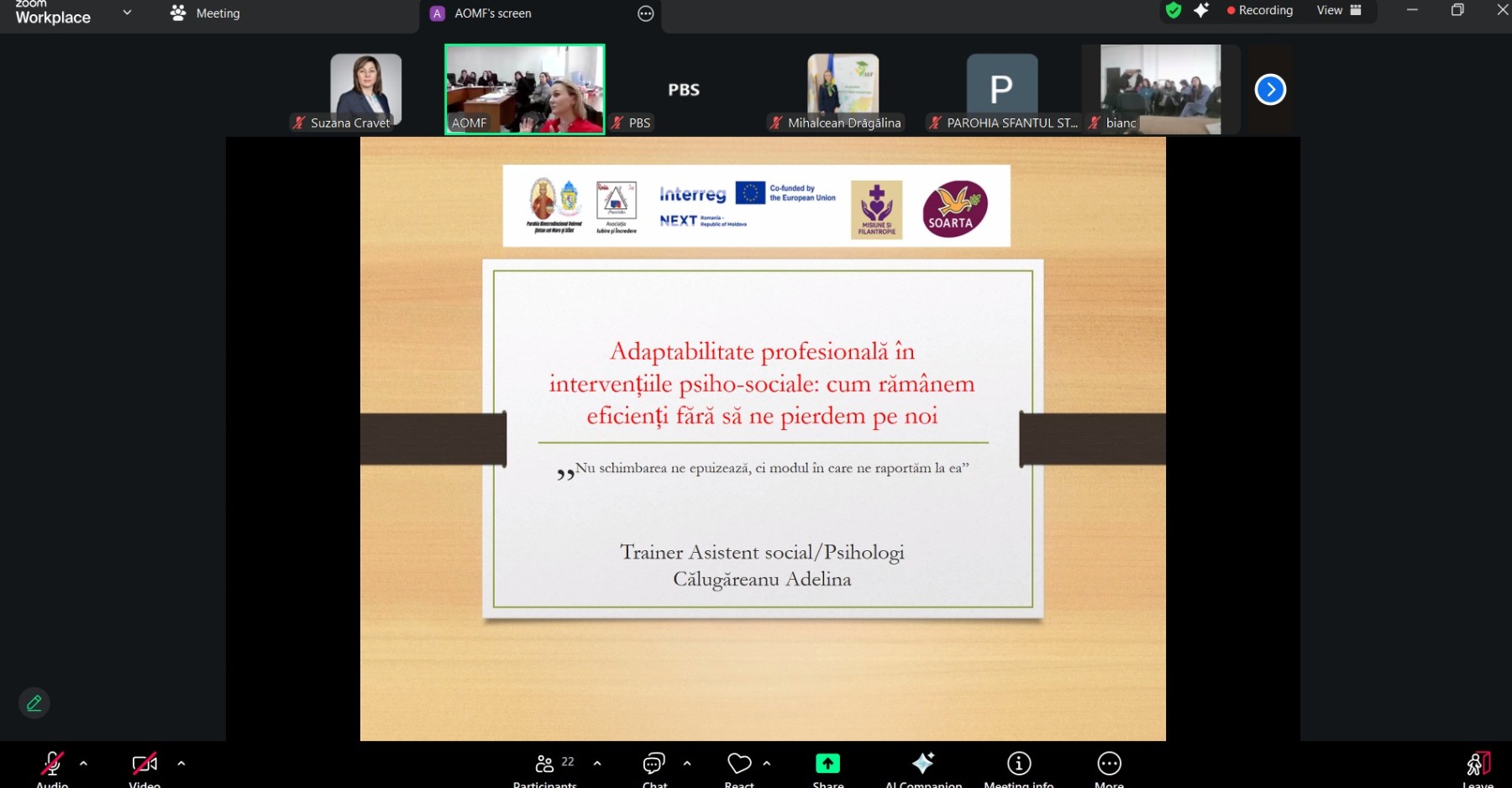Click the green Share screen button

click(x=827, y=764)
